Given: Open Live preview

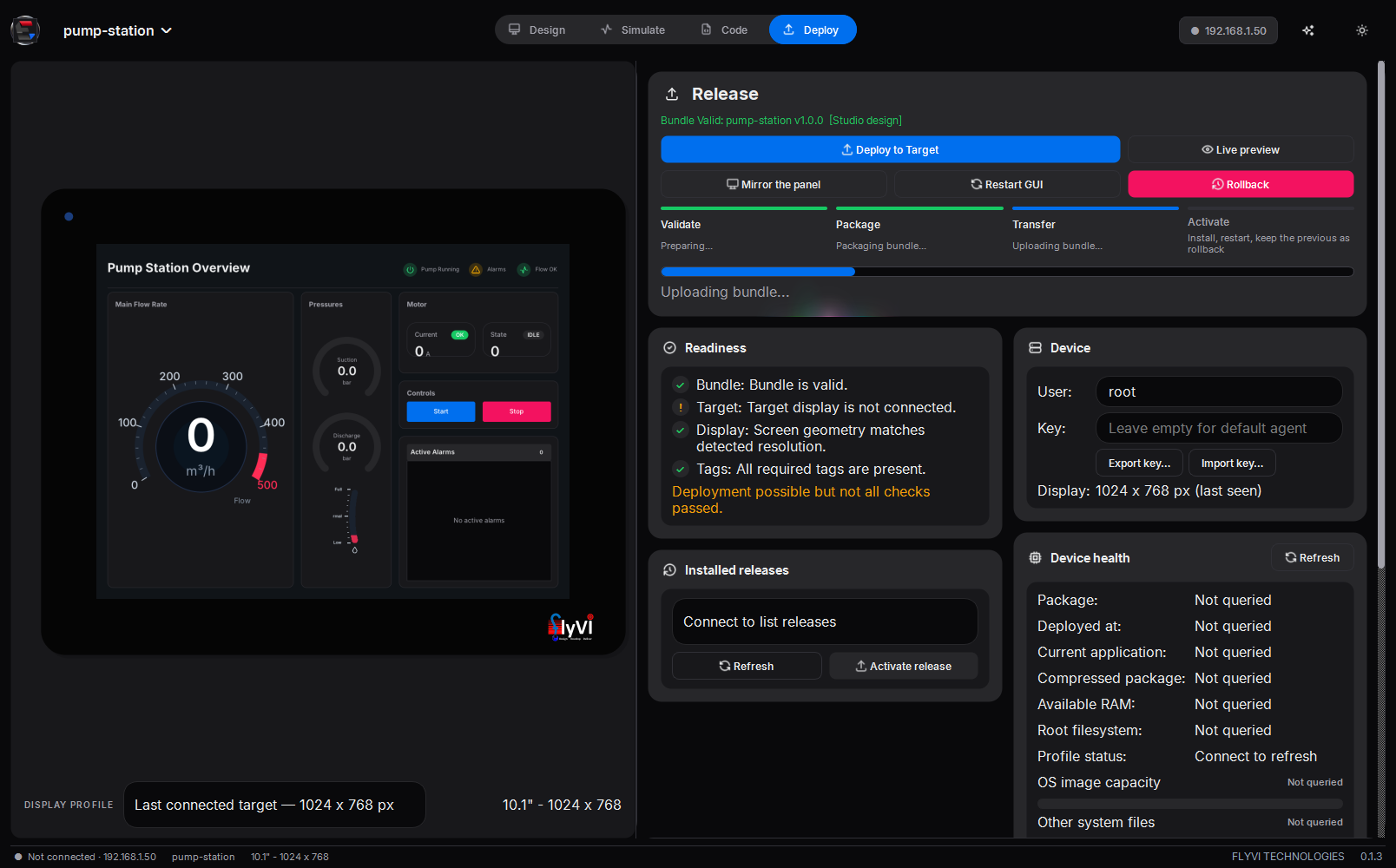Looking at the screenshot, I should (1241, 149).
